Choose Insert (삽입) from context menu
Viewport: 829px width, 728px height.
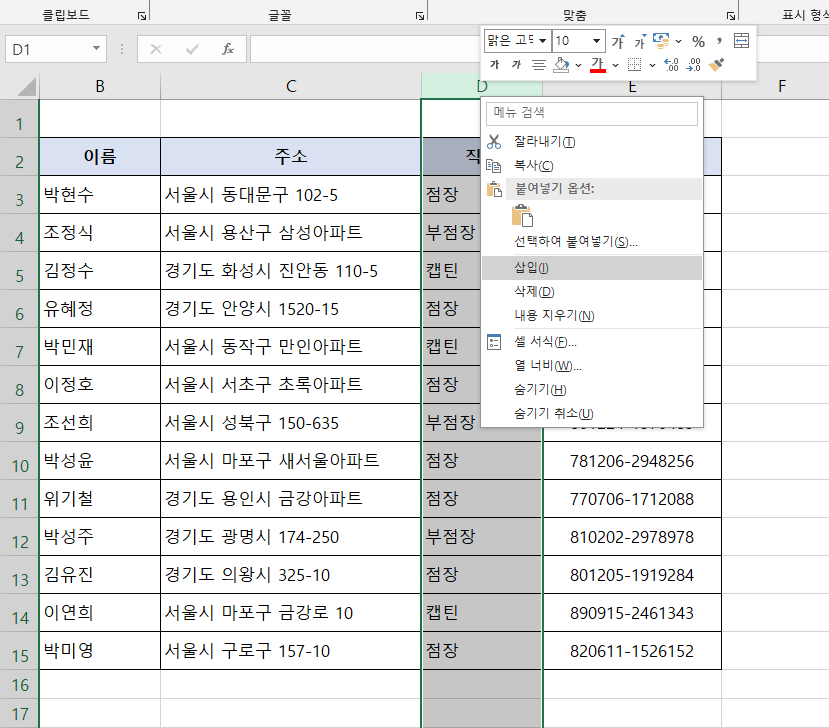point(592,268)
